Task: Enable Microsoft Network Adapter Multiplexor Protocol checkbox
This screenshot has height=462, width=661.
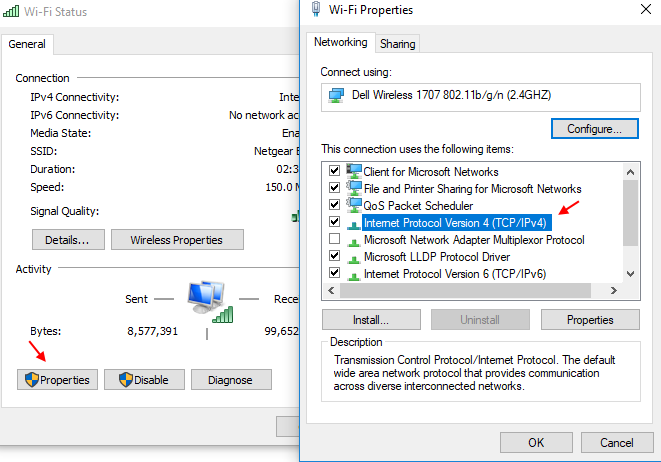Action: click(334, 239)
